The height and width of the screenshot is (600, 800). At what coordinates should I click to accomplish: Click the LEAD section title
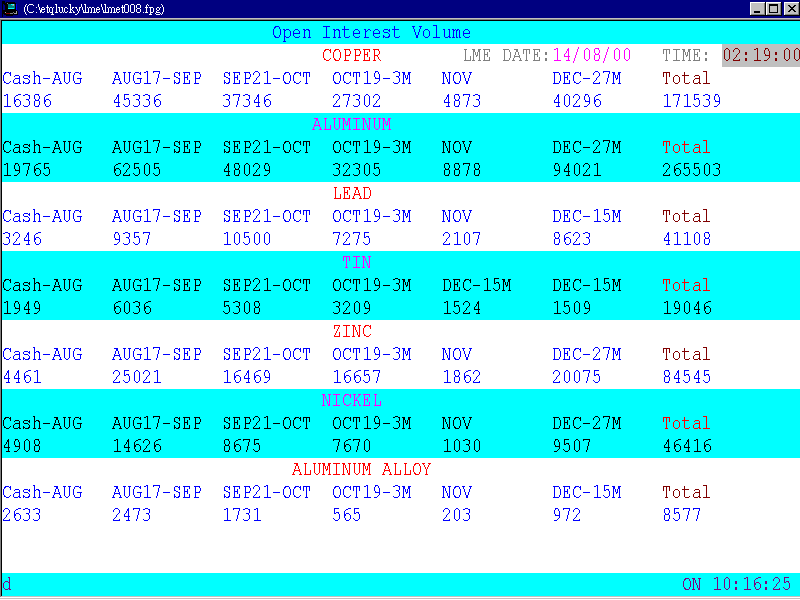pos(352,193)
